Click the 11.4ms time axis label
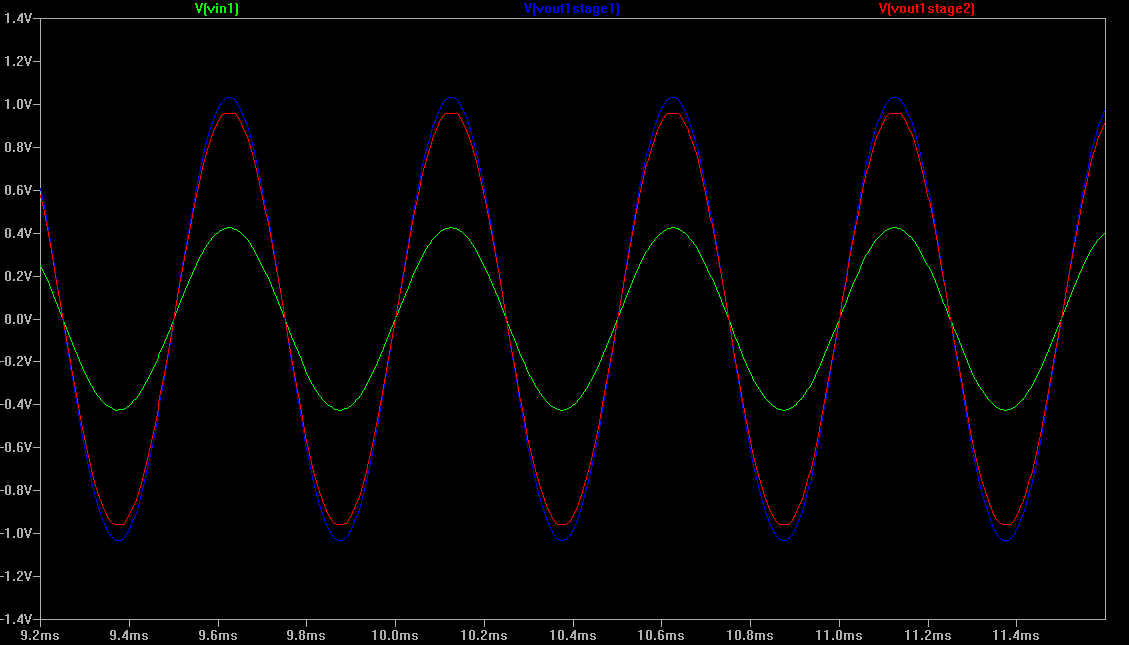Viewport: 1129px width, 645px height. (x=1016, y=635)
